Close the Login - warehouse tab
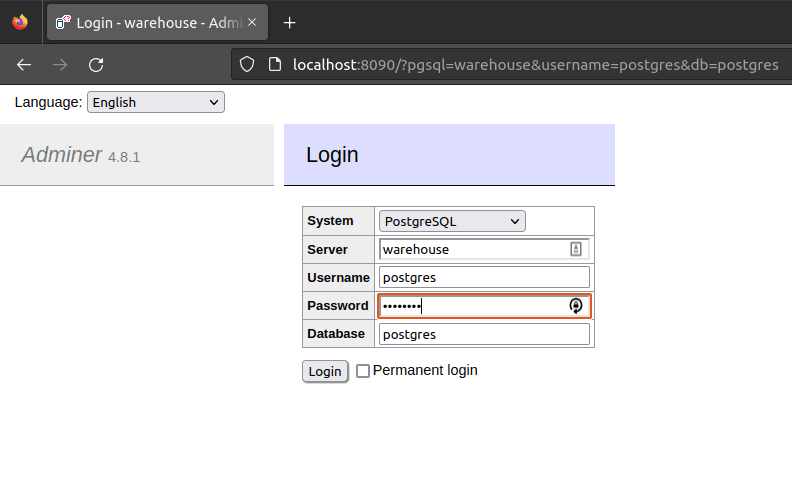The height and width of the screenshot is (478, 792). 252,22
